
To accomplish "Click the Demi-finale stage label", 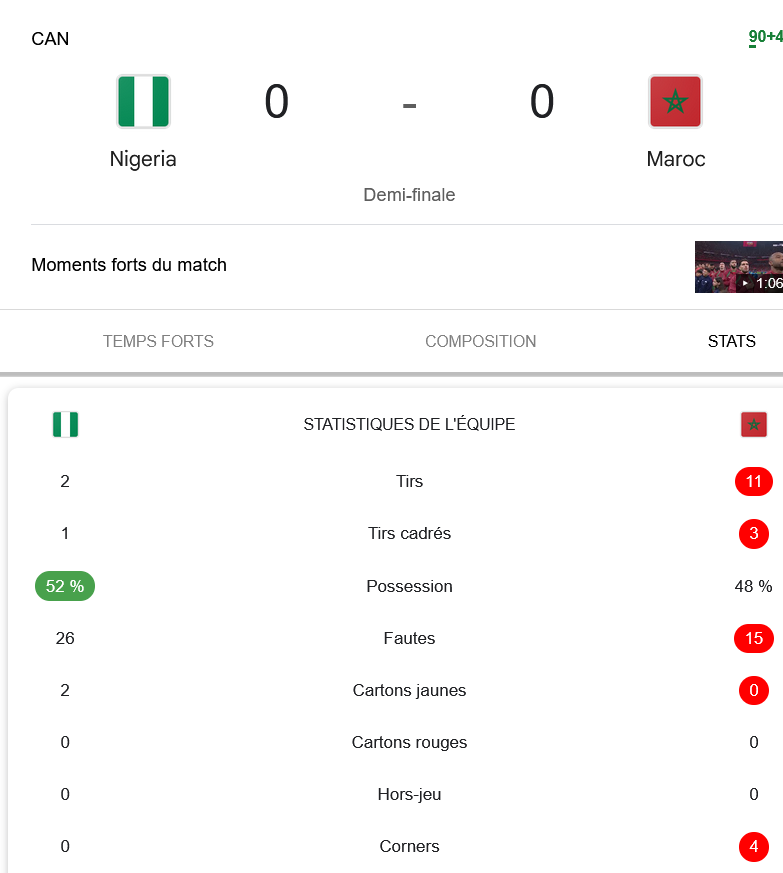I will [x=409, y=195].
